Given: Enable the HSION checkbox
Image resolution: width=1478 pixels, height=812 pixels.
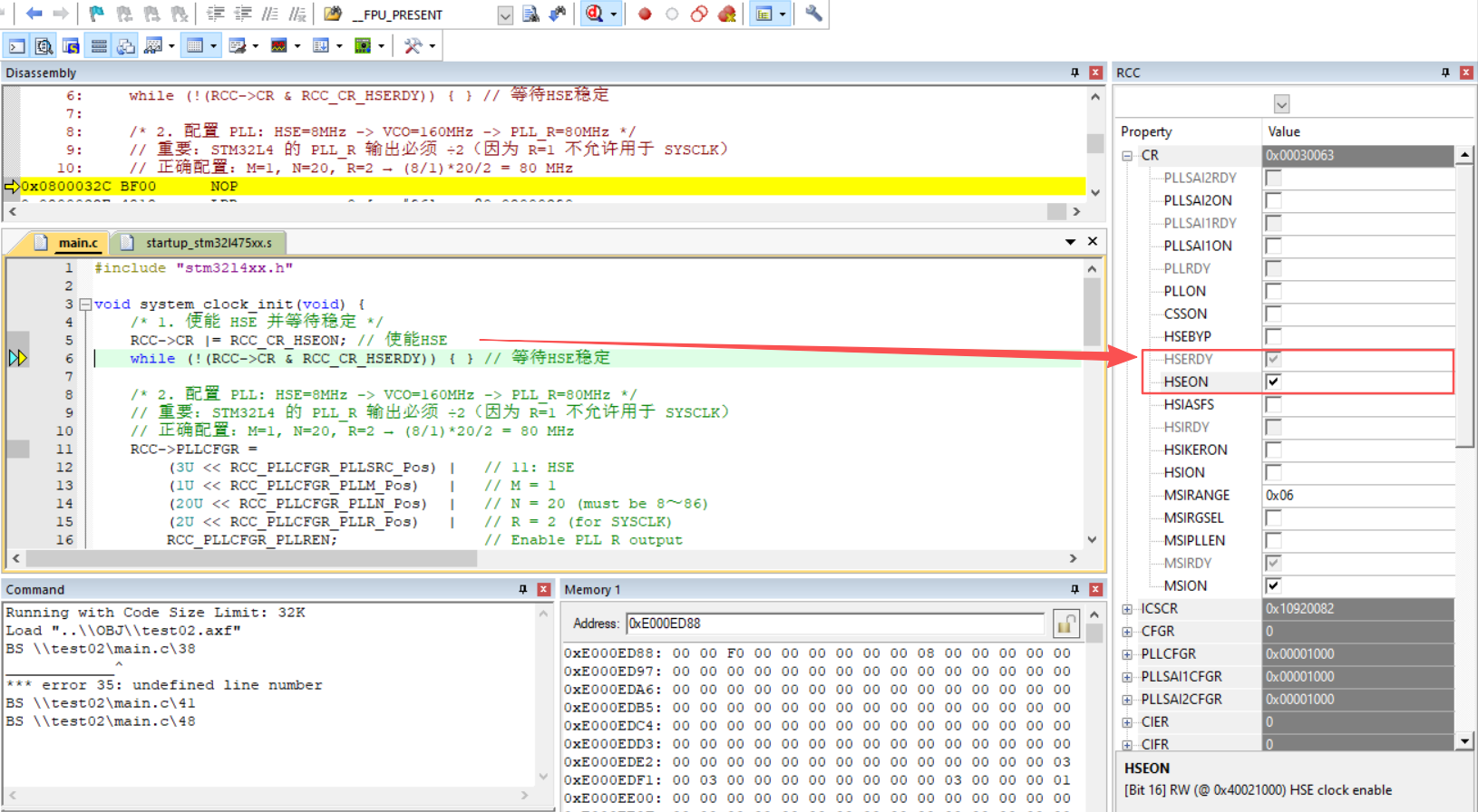Looking at the screenshot, I should tap(1273, 472).
